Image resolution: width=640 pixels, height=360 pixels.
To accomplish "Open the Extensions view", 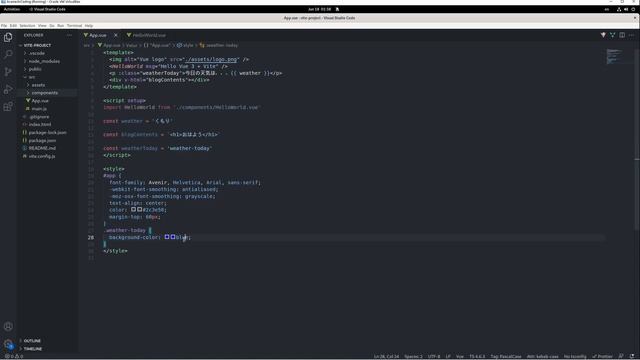I will (8, 107).
